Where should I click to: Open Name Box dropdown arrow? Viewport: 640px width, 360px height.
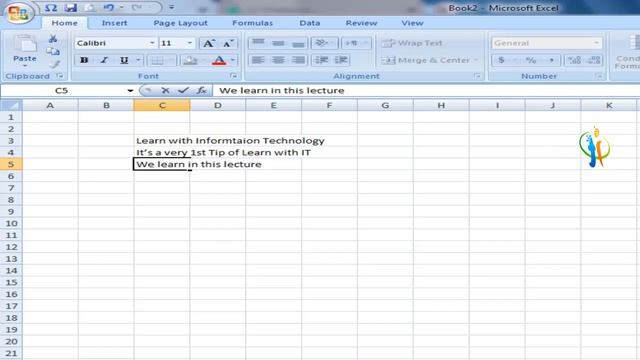[130, 91]
